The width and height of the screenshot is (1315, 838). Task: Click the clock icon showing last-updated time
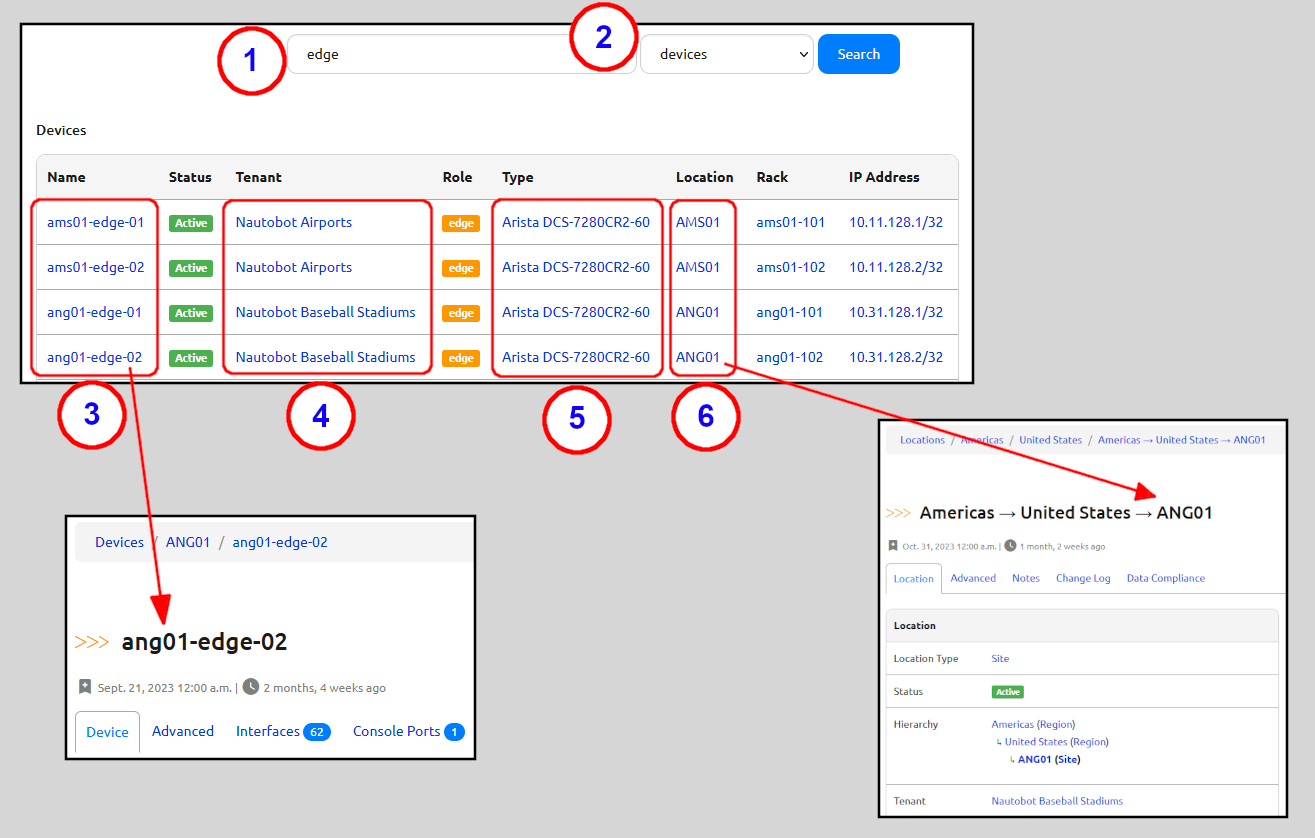(x=251, y=686)
